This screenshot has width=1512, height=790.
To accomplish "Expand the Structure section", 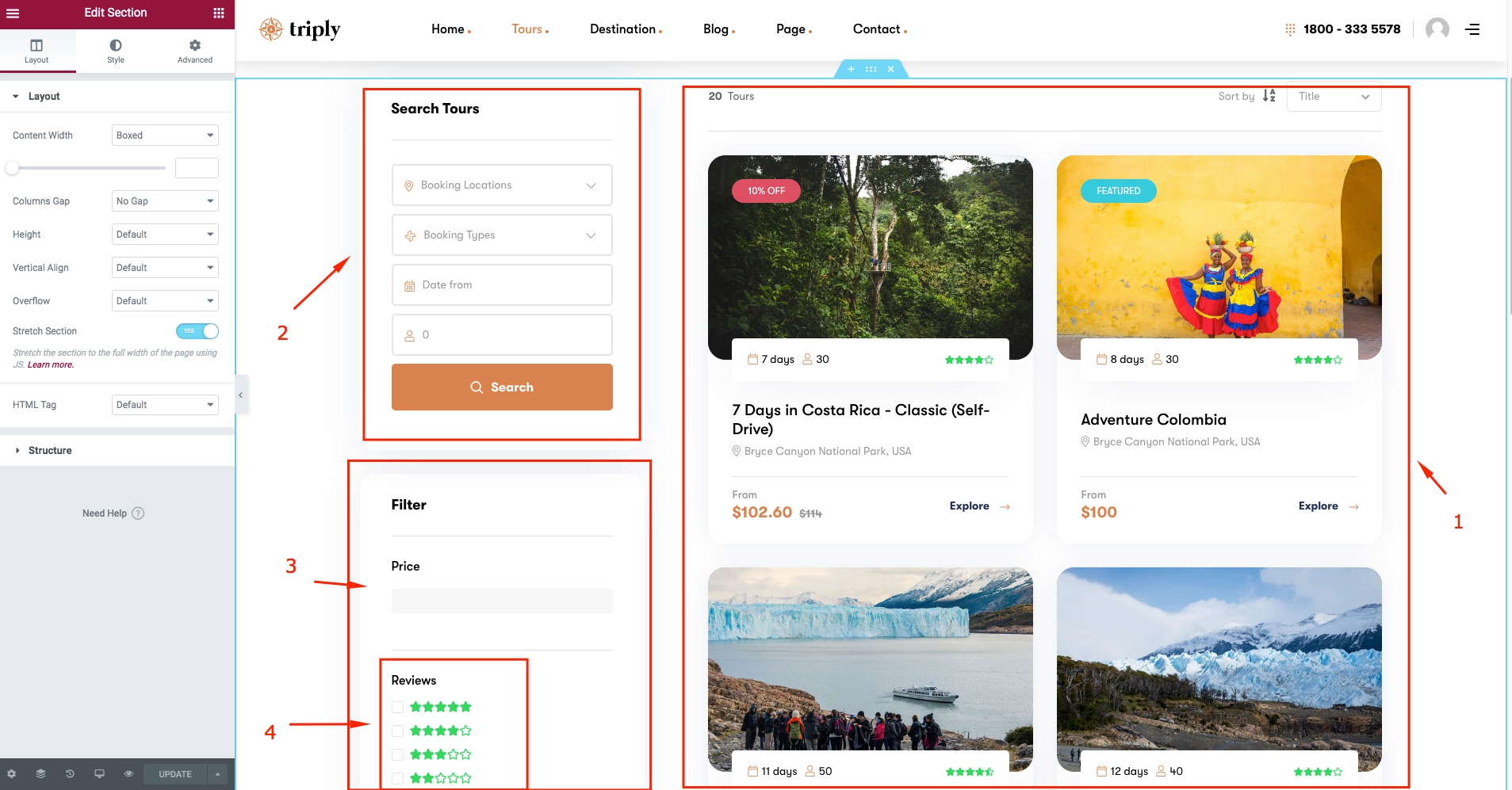I will [x=50, y=450].
